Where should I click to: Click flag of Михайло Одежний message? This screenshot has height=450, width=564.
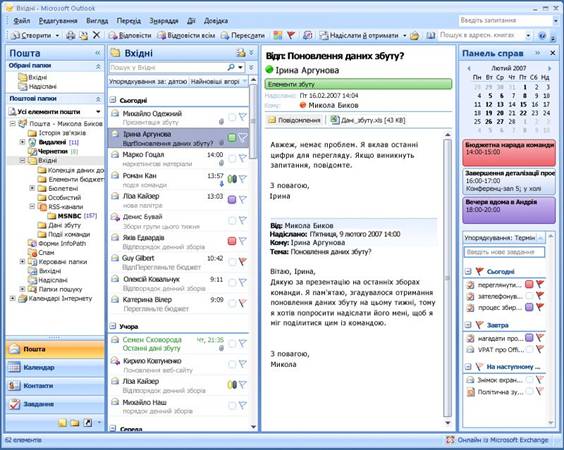point(243,117)
